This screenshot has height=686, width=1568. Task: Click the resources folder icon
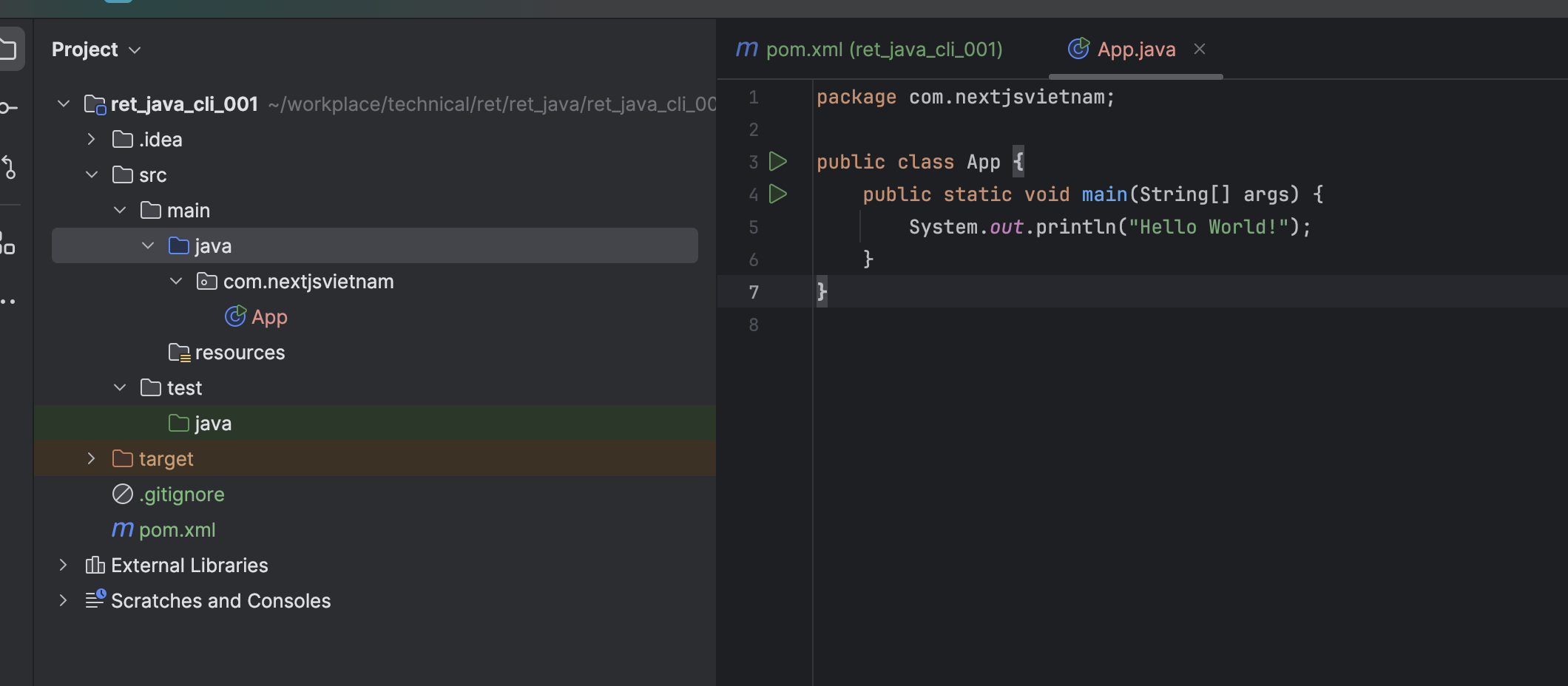pos(179,353)
